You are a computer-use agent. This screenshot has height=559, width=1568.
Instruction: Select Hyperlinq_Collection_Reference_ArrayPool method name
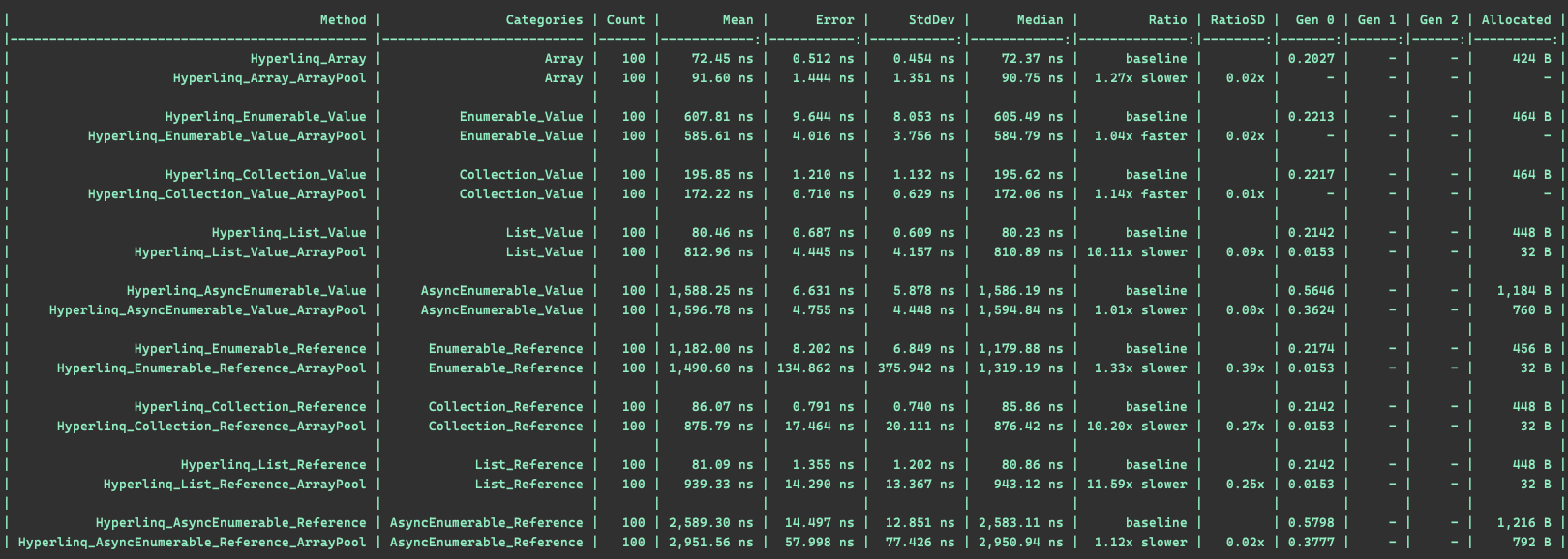click(x=212, y=426)
